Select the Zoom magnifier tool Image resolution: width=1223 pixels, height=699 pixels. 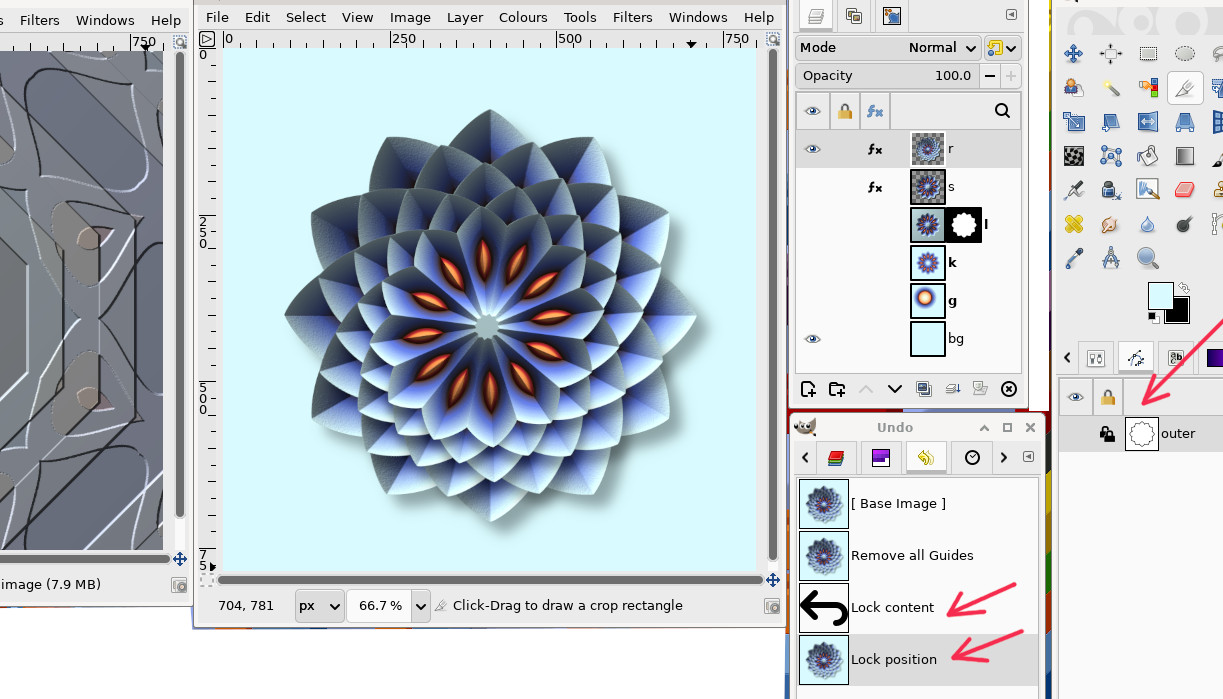coord(1148,258)
